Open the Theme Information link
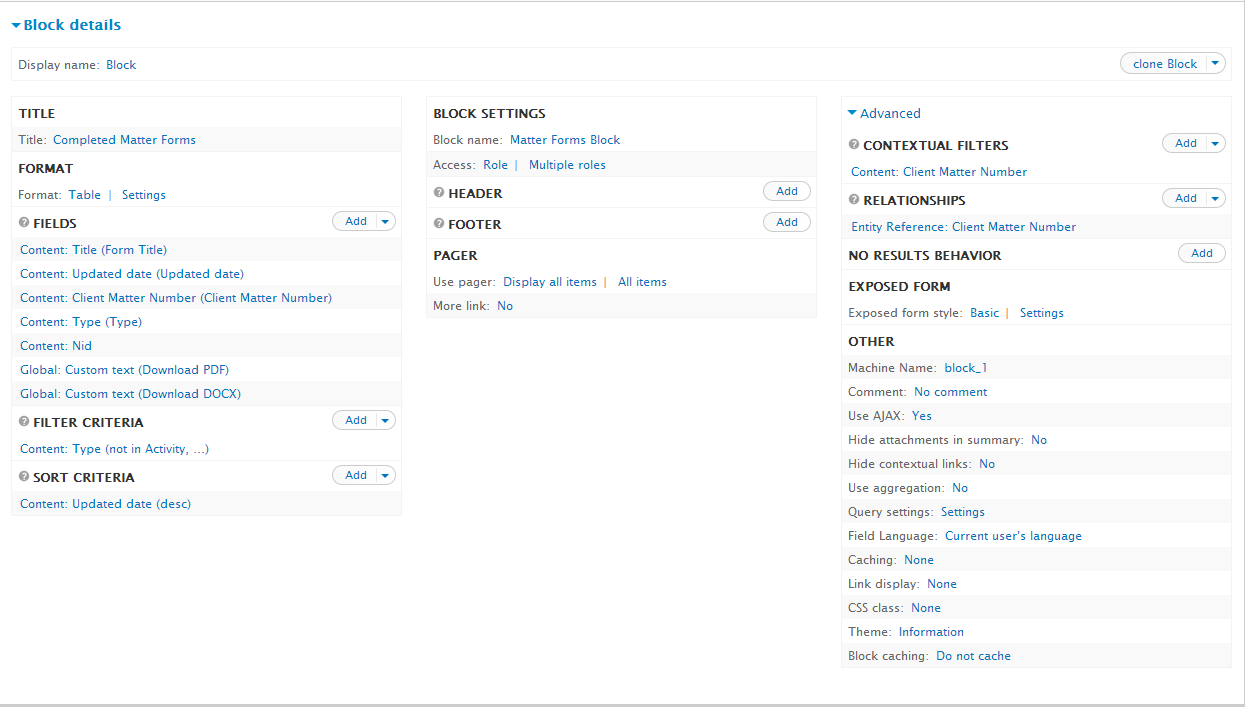The image size is (1246, 707). [931, 632]
